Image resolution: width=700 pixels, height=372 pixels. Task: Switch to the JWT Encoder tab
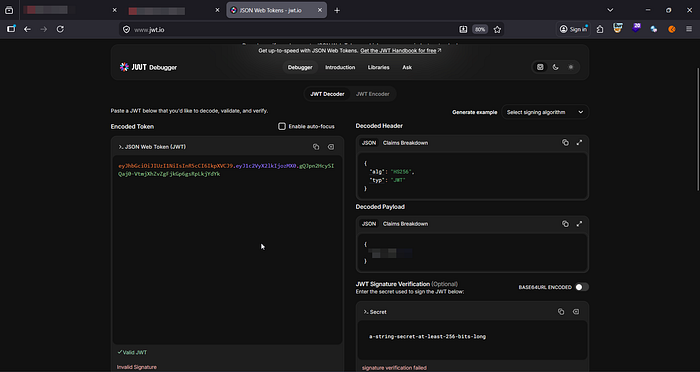click(372, 94)
